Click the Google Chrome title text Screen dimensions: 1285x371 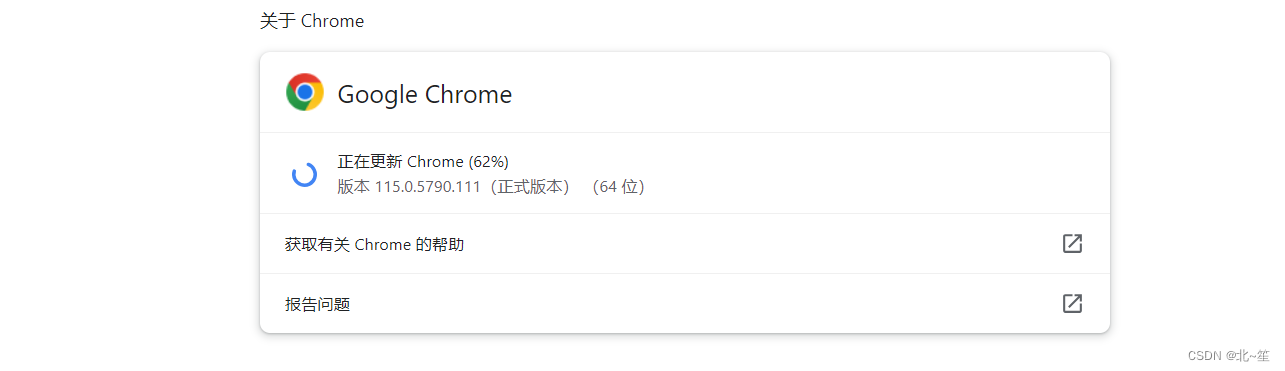point(425,94)
